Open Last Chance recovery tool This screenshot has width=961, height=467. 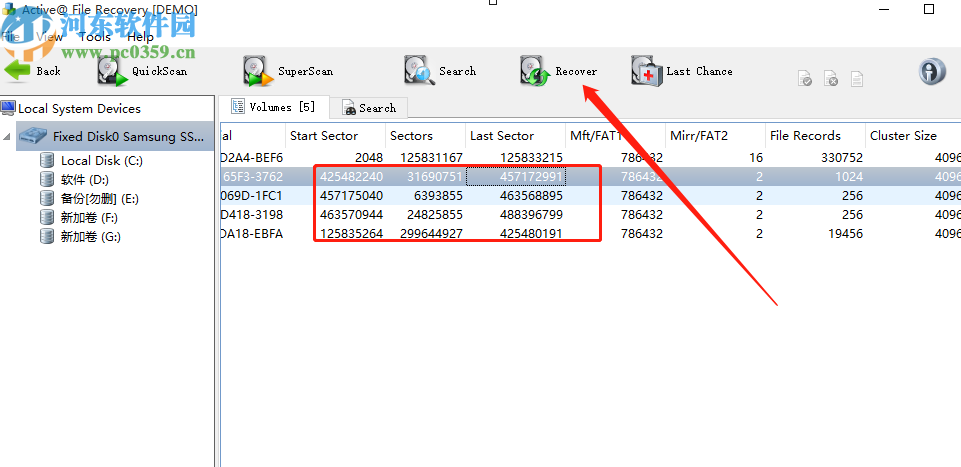pos(682,71)
